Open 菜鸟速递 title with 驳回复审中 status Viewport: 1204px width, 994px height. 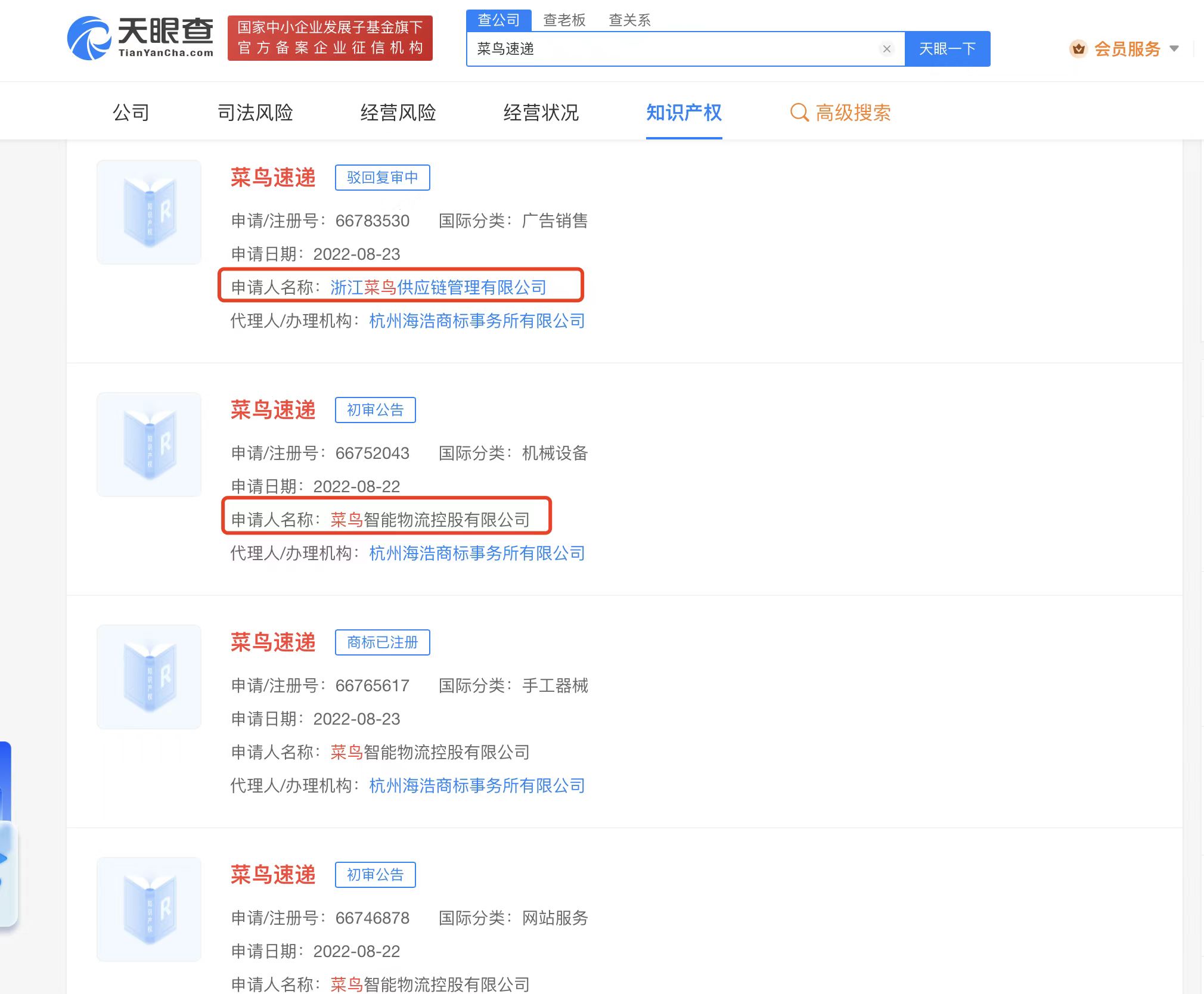click(273, 178)
